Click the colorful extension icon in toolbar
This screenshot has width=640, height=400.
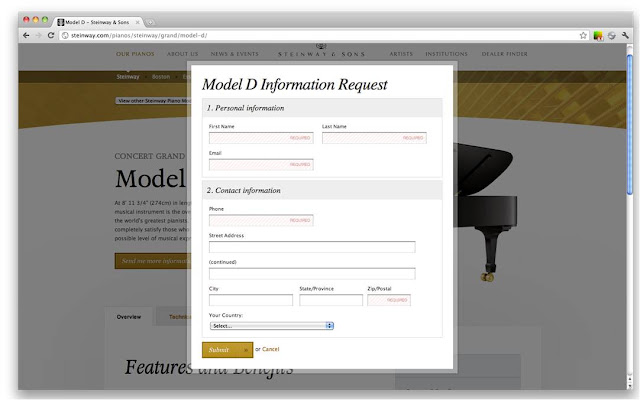coord(598,36)
